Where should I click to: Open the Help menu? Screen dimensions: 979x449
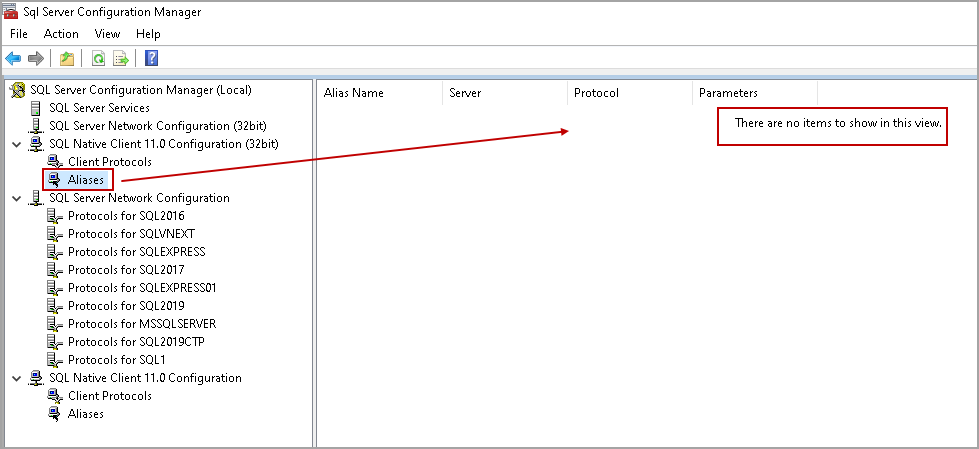point(148,34)
